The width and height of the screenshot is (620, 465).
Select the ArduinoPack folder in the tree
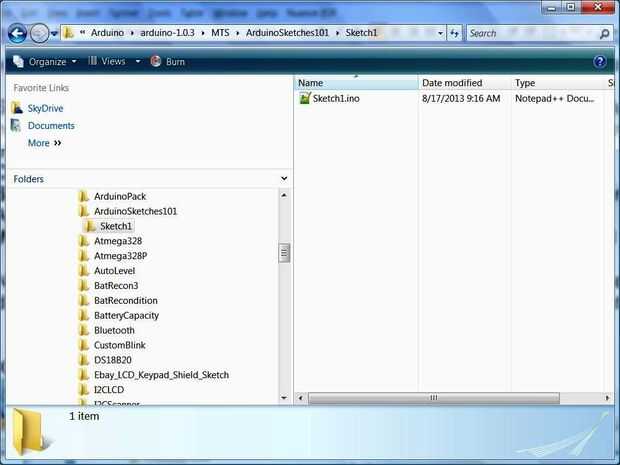coord(120,197)
